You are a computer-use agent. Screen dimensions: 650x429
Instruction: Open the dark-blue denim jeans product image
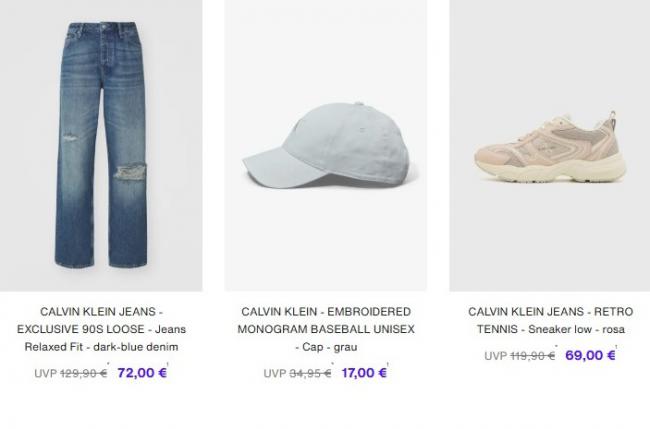coord(101,145)
